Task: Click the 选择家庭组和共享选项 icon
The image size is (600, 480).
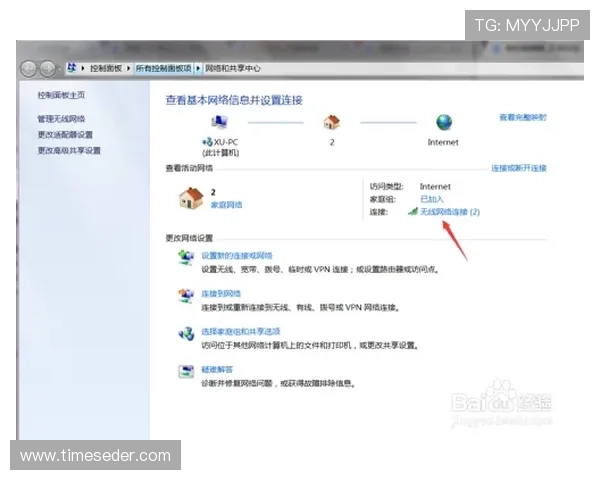Action: click(x=186, y=334)
